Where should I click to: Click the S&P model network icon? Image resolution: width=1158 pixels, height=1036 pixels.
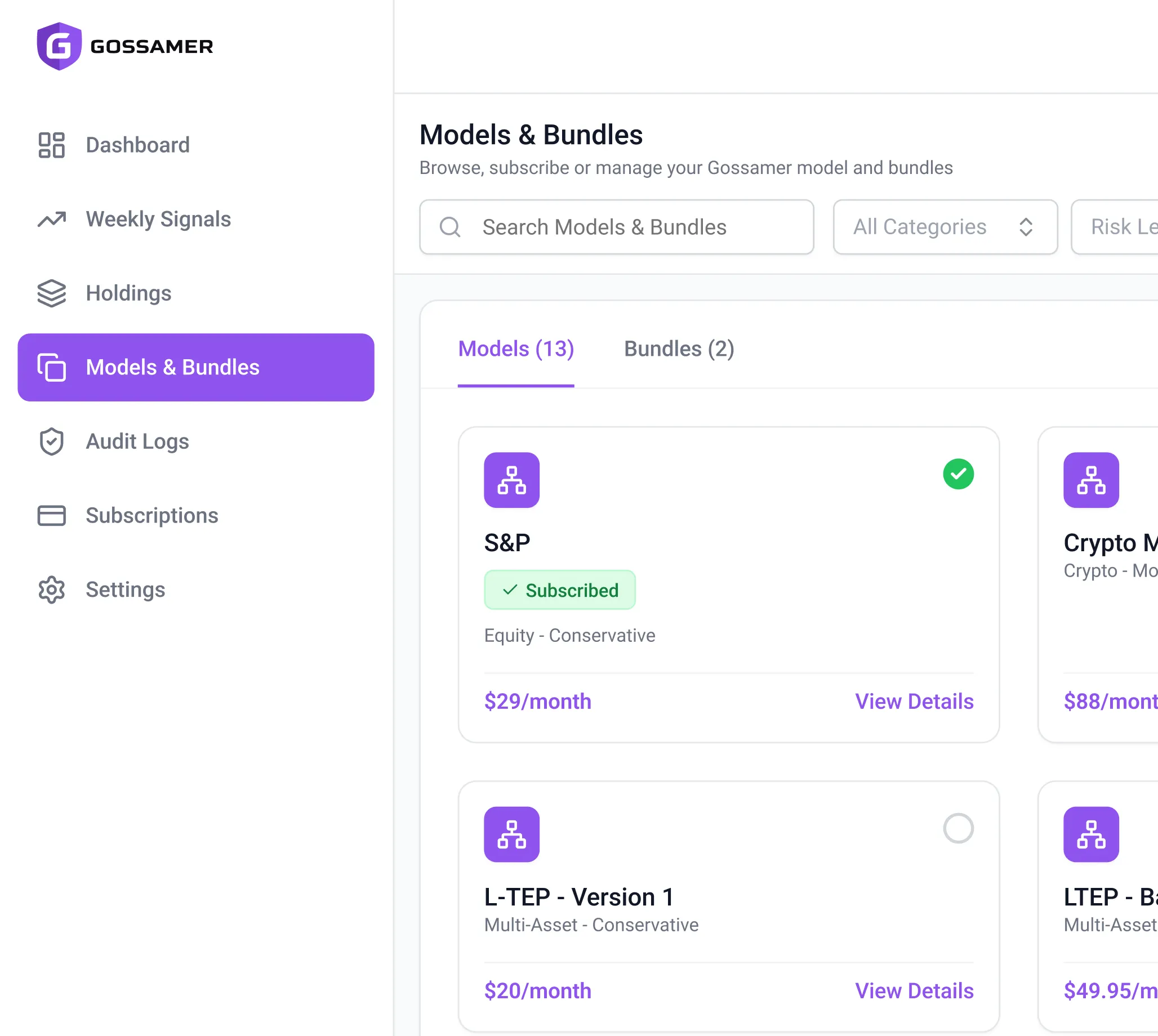(x=512, y=480)
